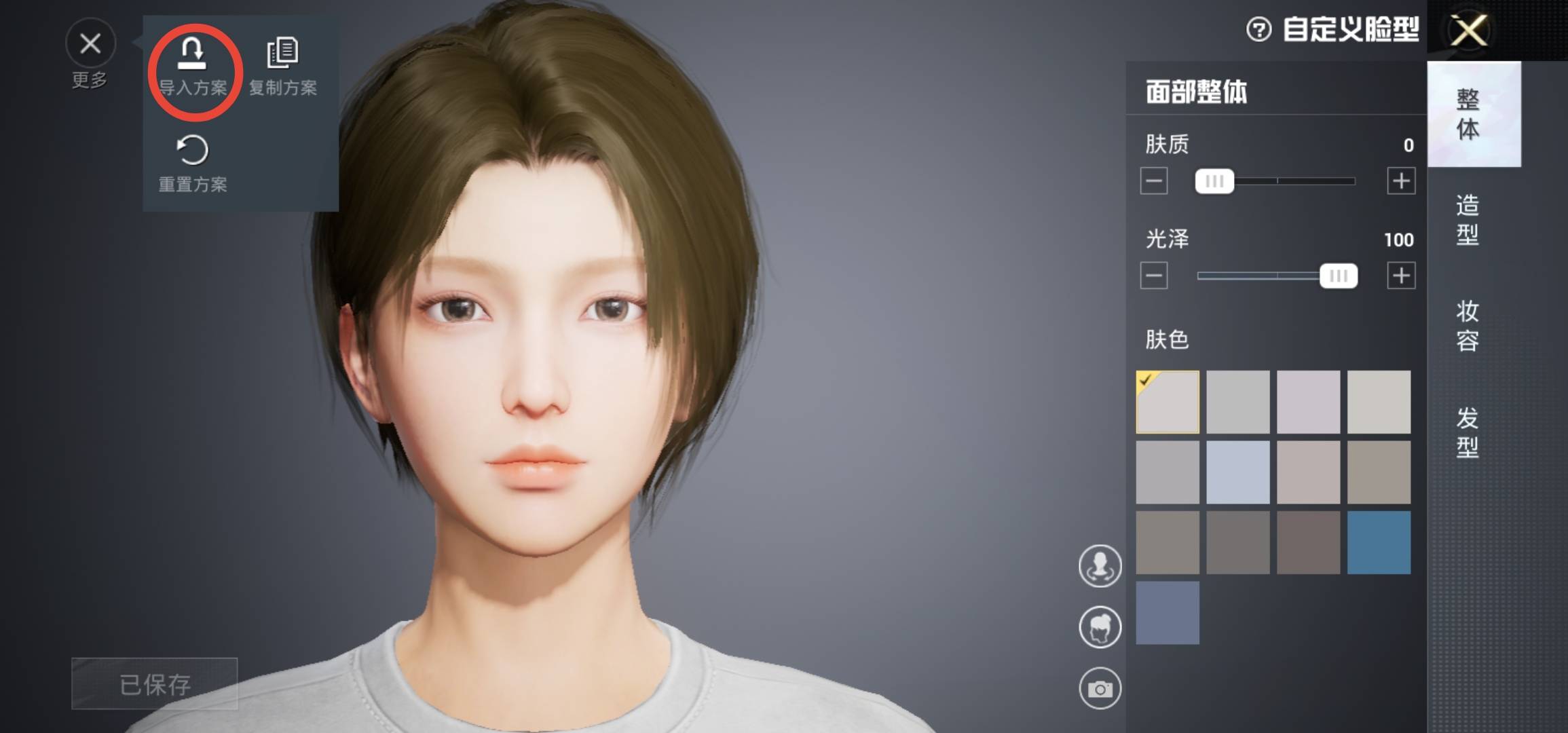1568x733 pixels.
Task: Click the Import Scheme (导入方案) icon
Action: (x=192, y=54)
